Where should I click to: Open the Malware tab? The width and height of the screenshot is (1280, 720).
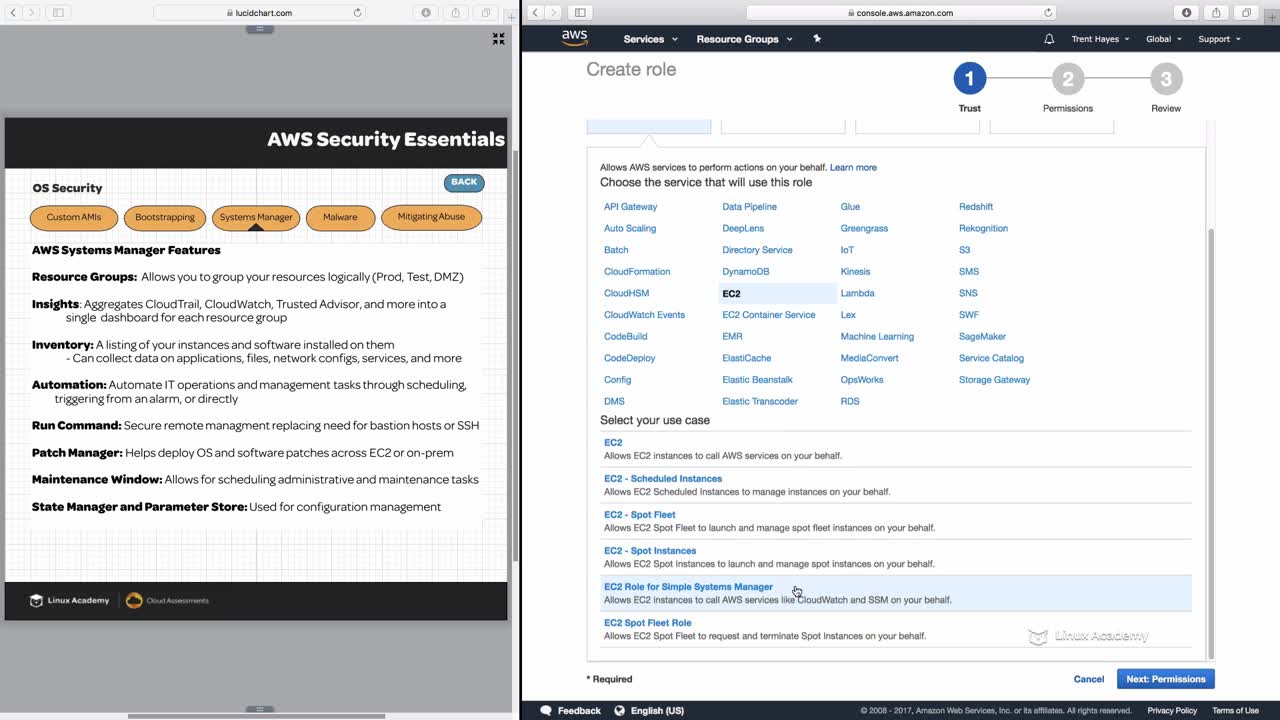[340, 217]
